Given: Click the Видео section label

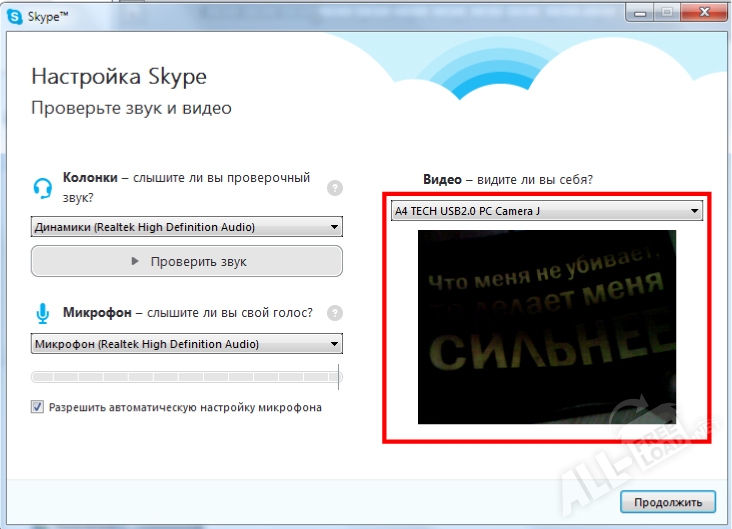Looking at the screenshot, I should tap(442, 180).
